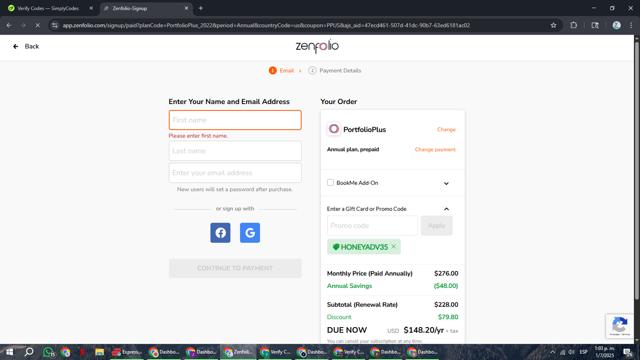Open File Explorer from the taskbar
640x360 pixels.
(99, 352)
